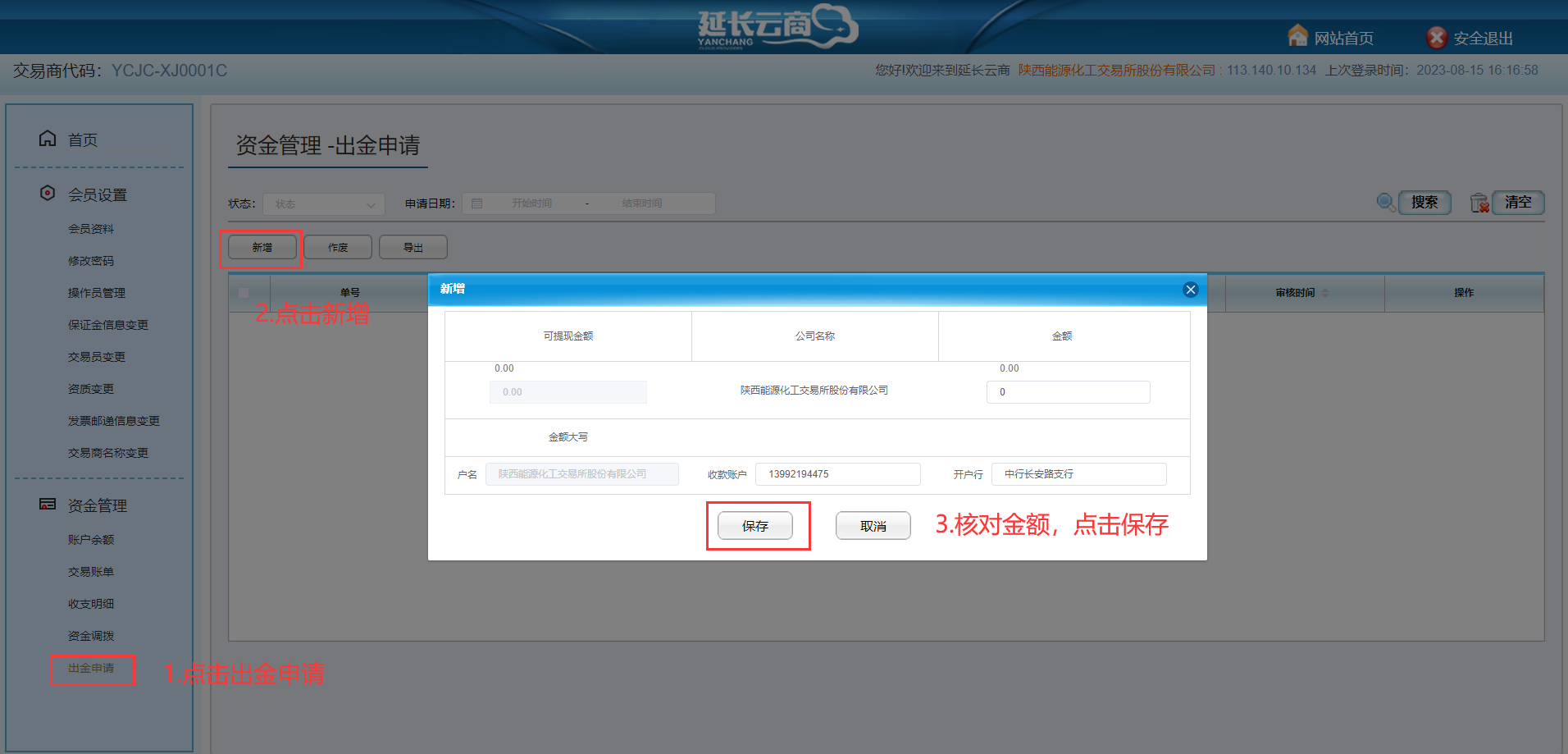The height and width of the screenshot is (754, 1568).
Task: Expand the 资金管理 menu section
Action: [98, 505]
